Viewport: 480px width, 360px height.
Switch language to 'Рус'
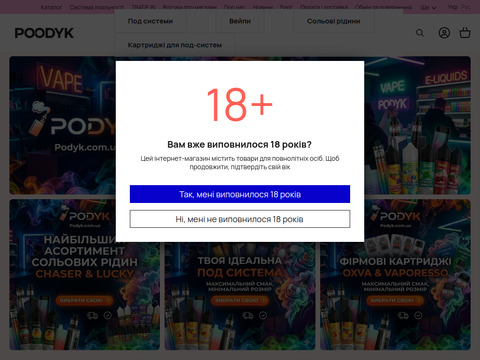click(466, 7)
